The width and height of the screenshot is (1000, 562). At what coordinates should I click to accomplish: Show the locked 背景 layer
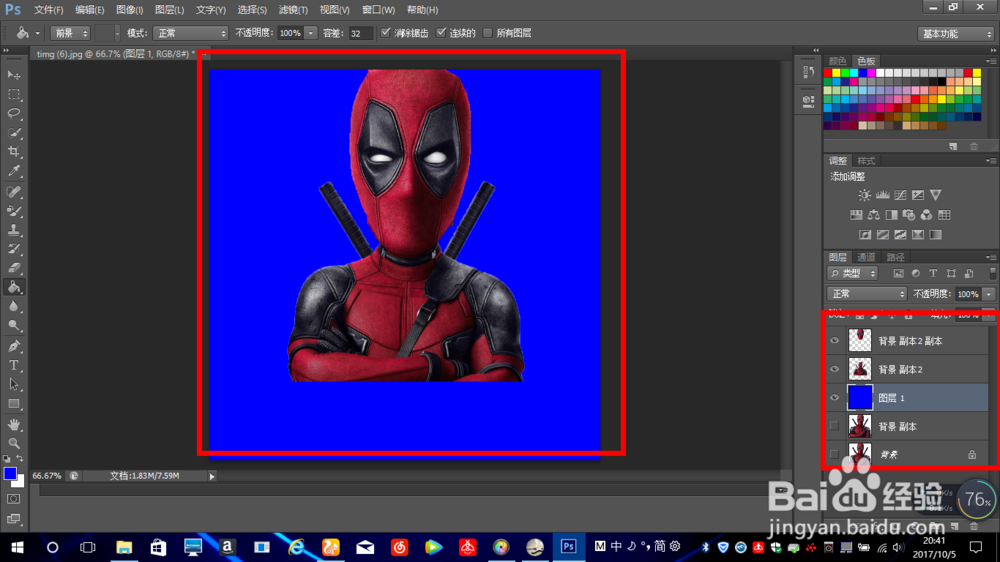[x=834, y=454]
